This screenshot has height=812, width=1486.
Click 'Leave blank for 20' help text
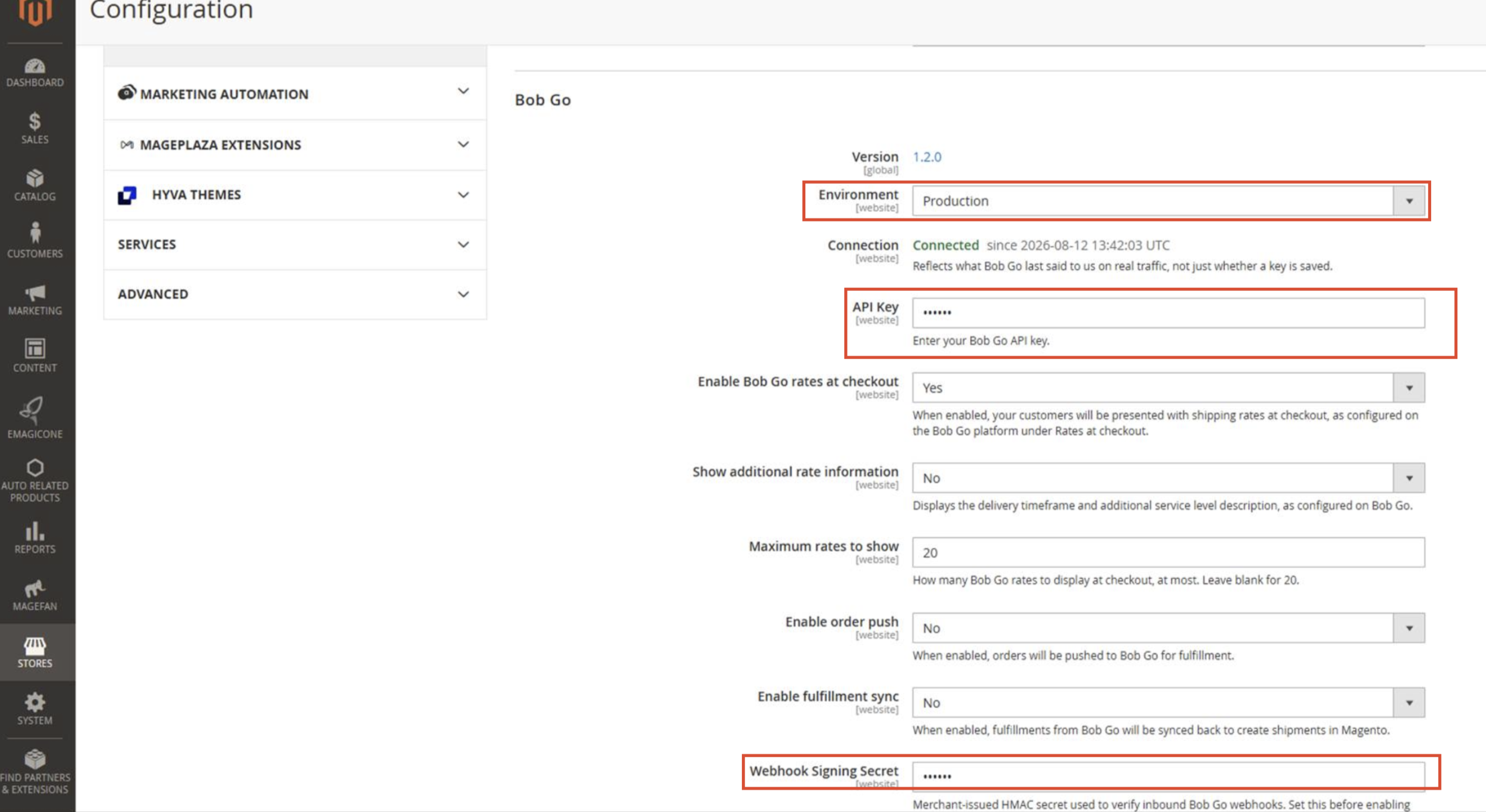click(x=1251, y=580)
